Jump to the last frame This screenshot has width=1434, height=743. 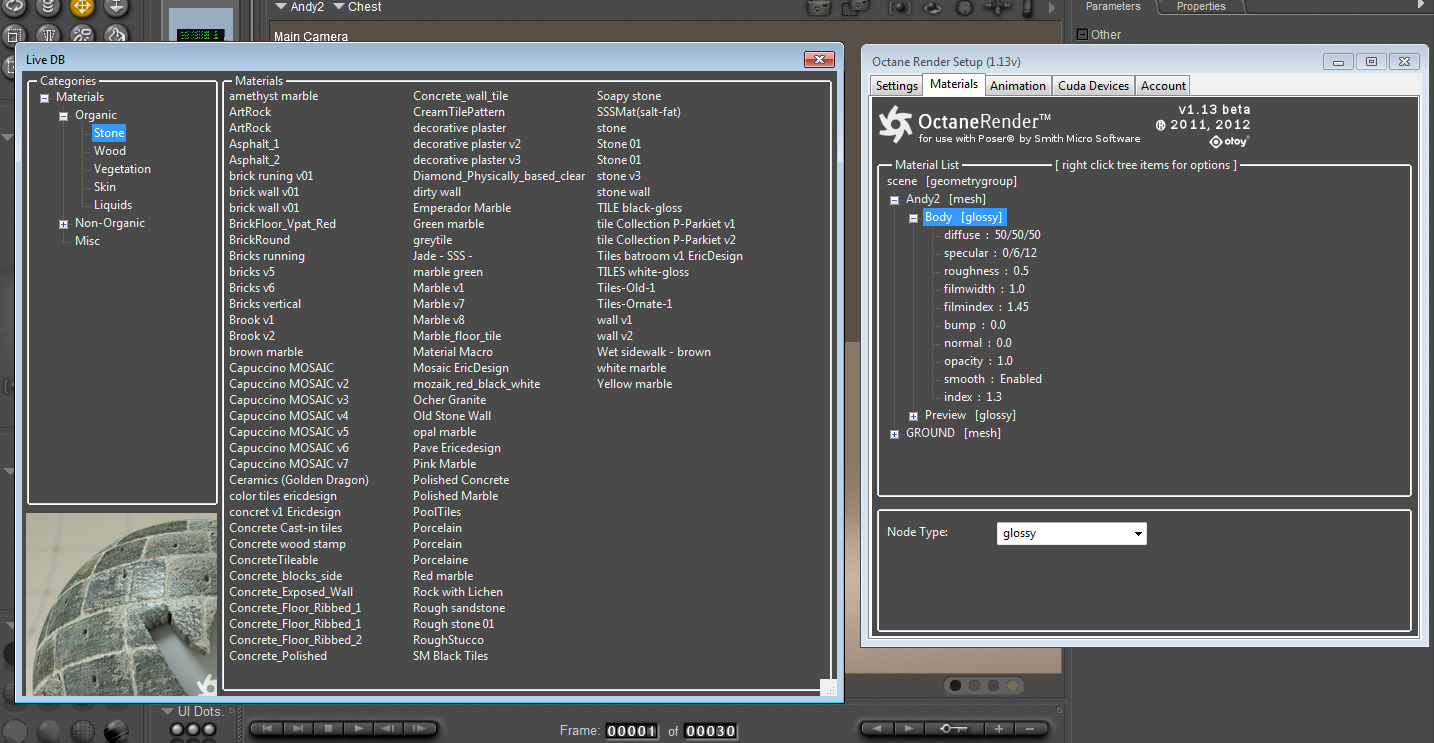[x=296, y=729]
